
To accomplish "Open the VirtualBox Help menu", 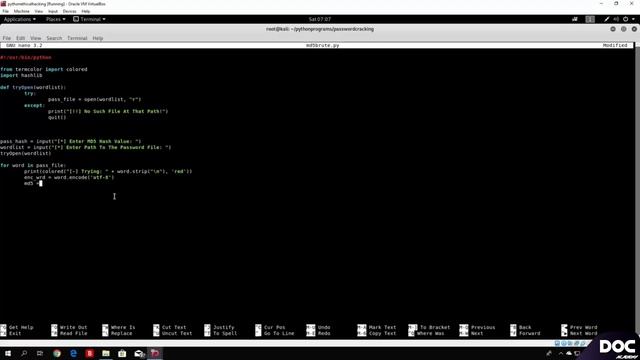I will (x=86, y=11).
